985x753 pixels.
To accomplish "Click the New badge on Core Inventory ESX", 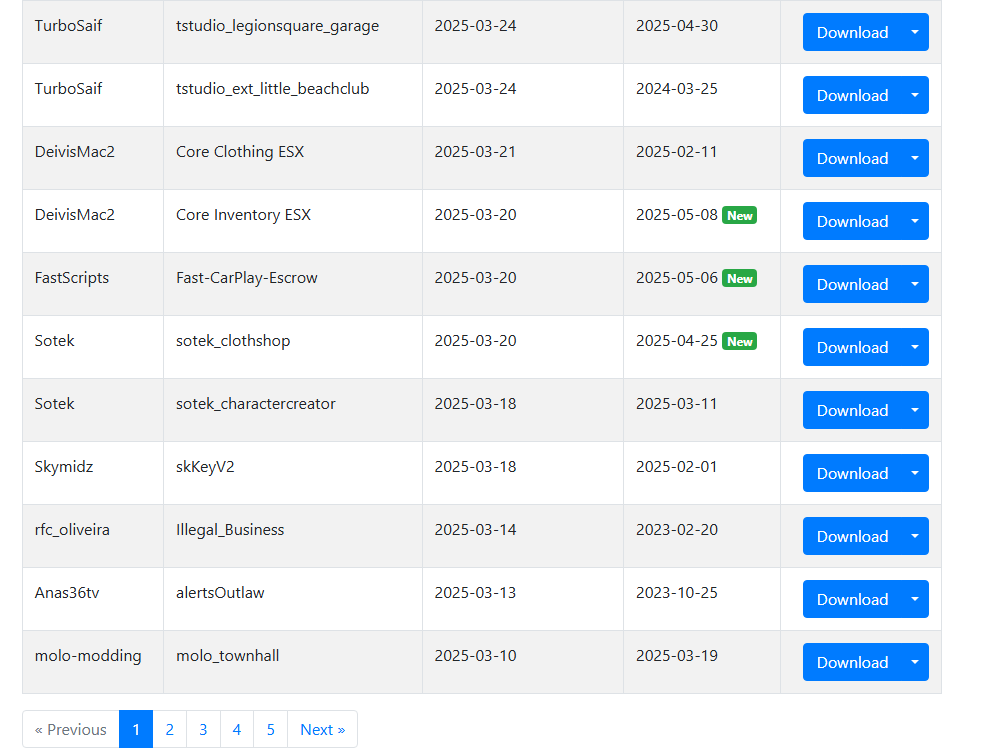I will 739,215.
